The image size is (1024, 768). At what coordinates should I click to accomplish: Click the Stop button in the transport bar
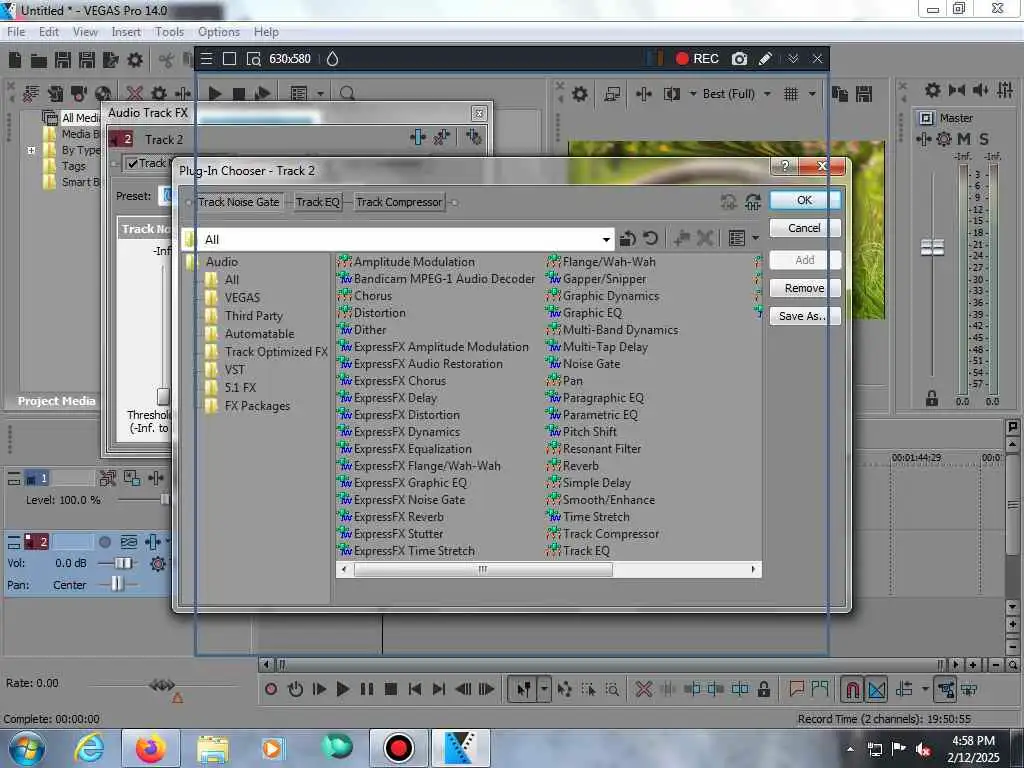pos(391,689)
